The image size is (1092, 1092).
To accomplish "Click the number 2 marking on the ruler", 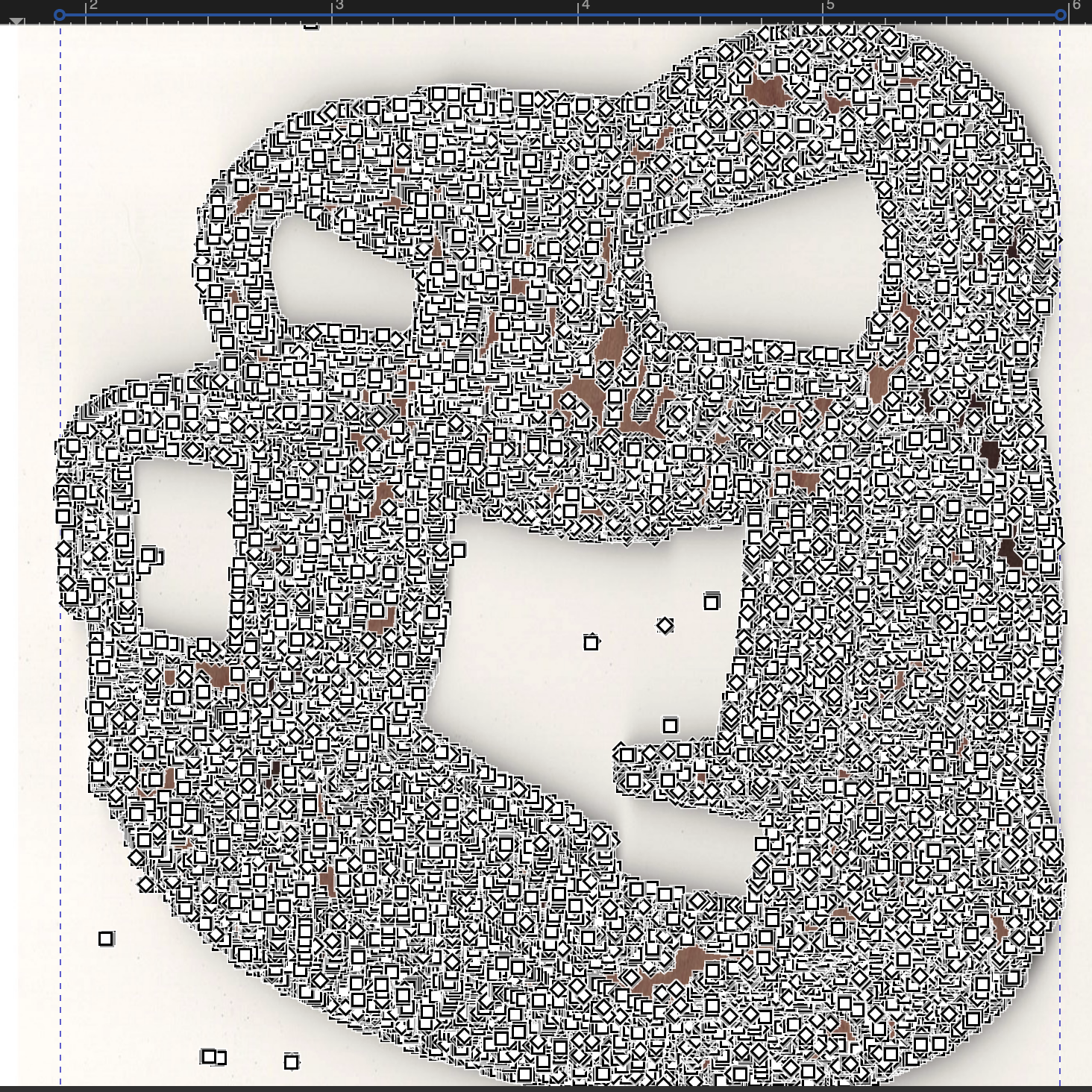I will (95, 6).
